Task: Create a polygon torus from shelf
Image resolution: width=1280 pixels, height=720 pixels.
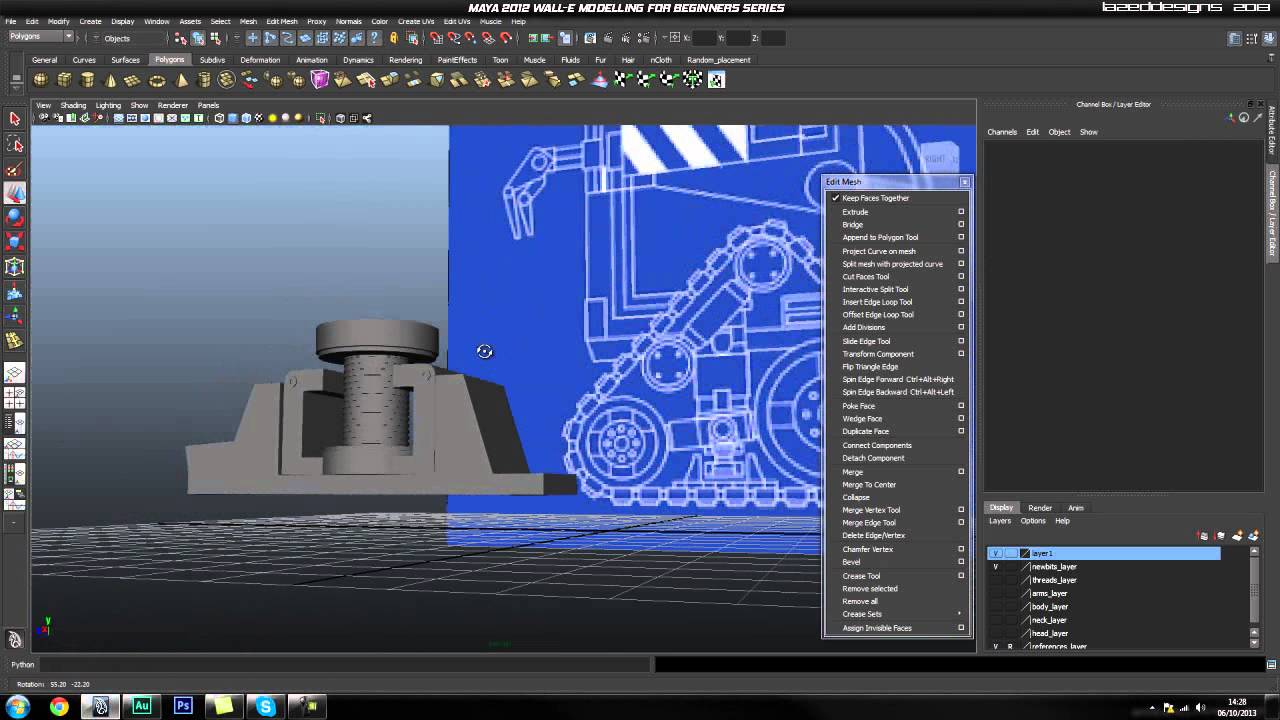Action: click(158, 80)
